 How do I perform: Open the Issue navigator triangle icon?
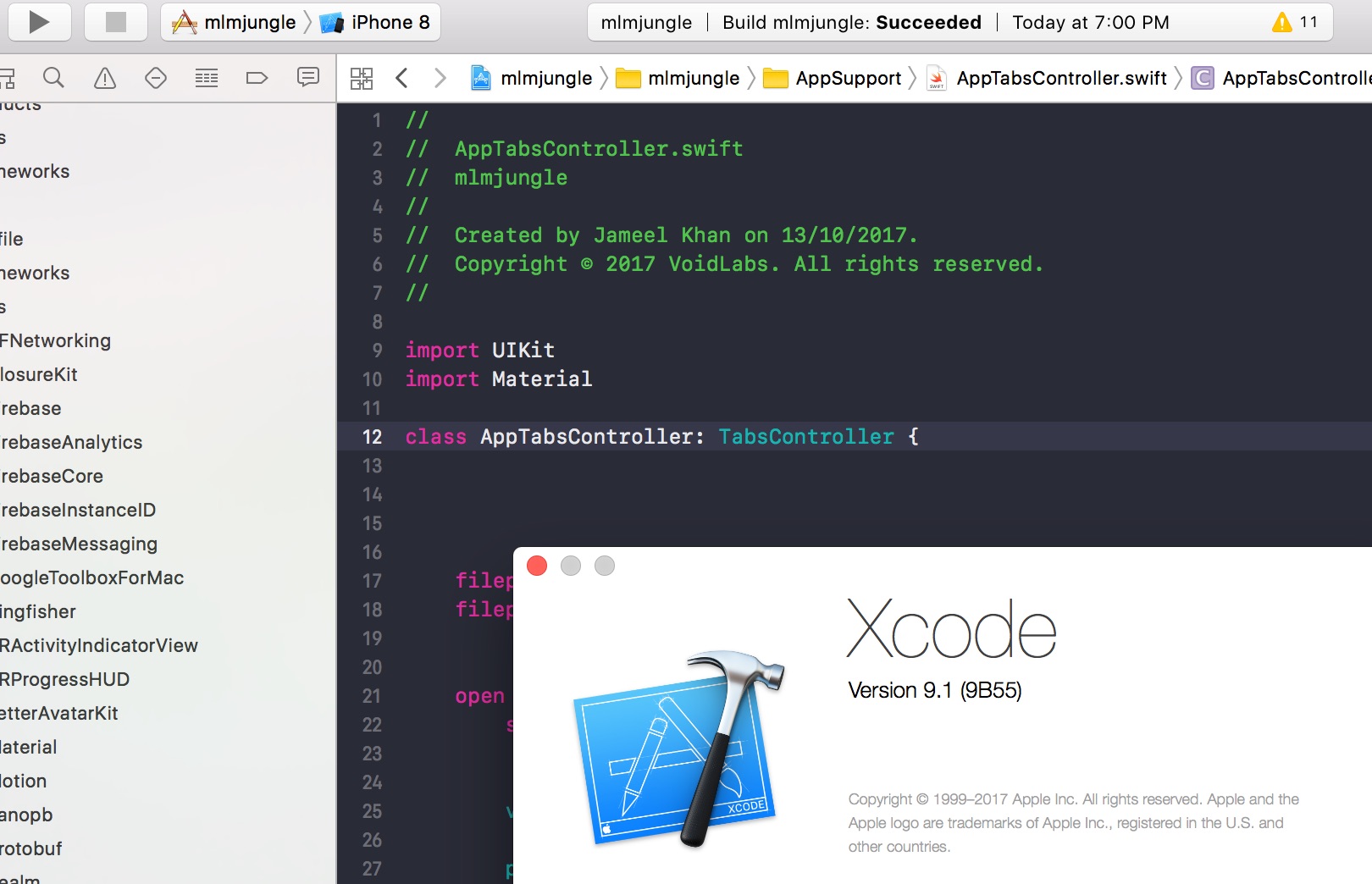point(104,78)
